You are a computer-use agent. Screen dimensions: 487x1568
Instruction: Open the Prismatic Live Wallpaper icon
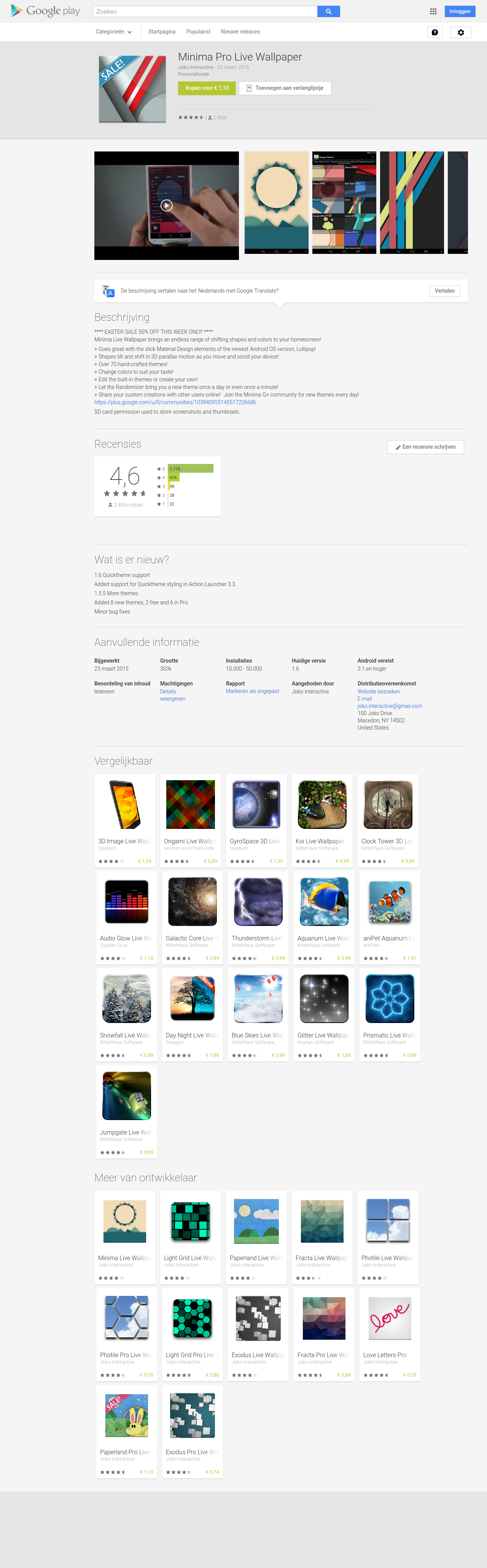point(390,998)
